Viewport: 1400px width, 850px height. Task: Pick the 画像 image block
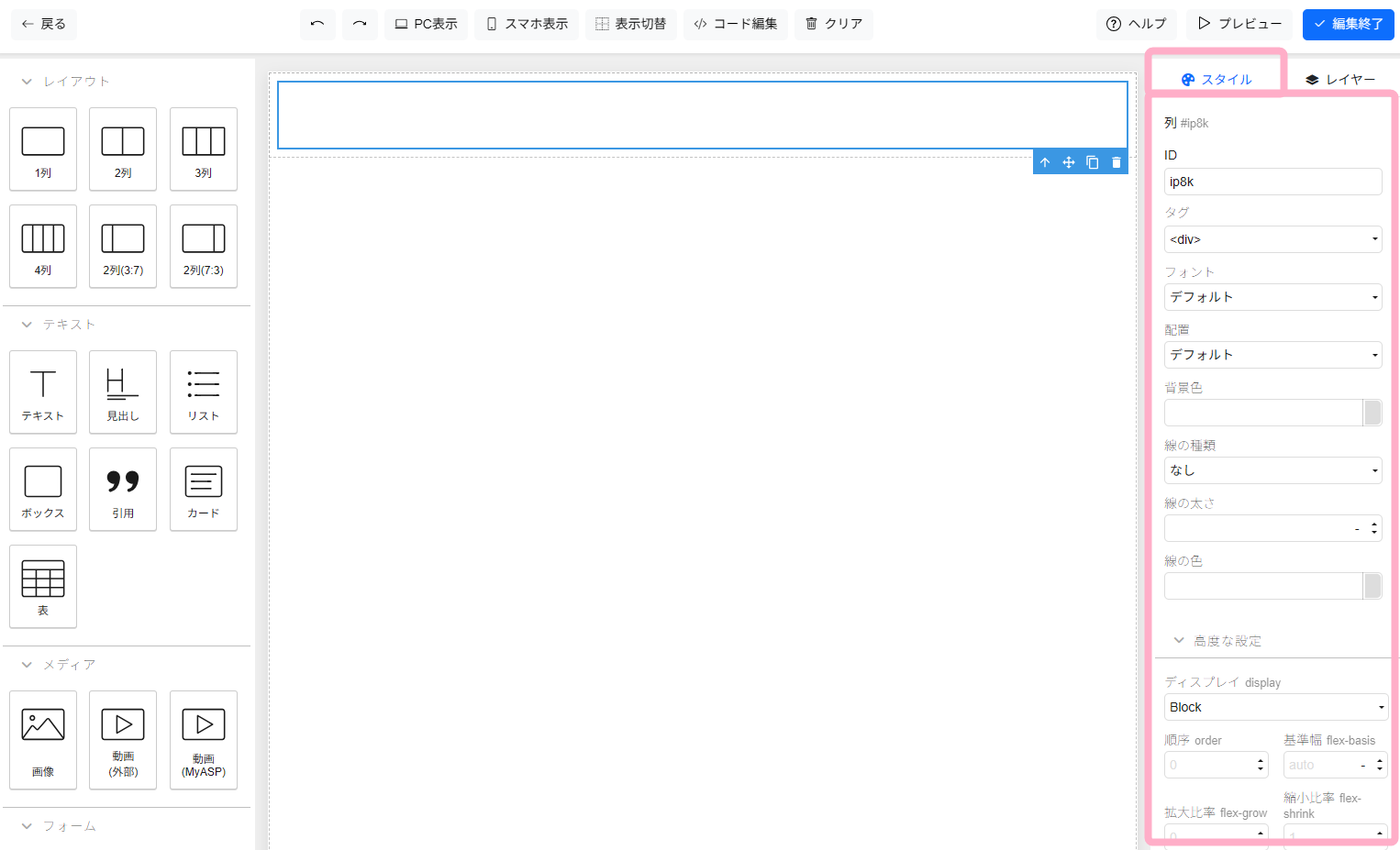tap(43, 739)
